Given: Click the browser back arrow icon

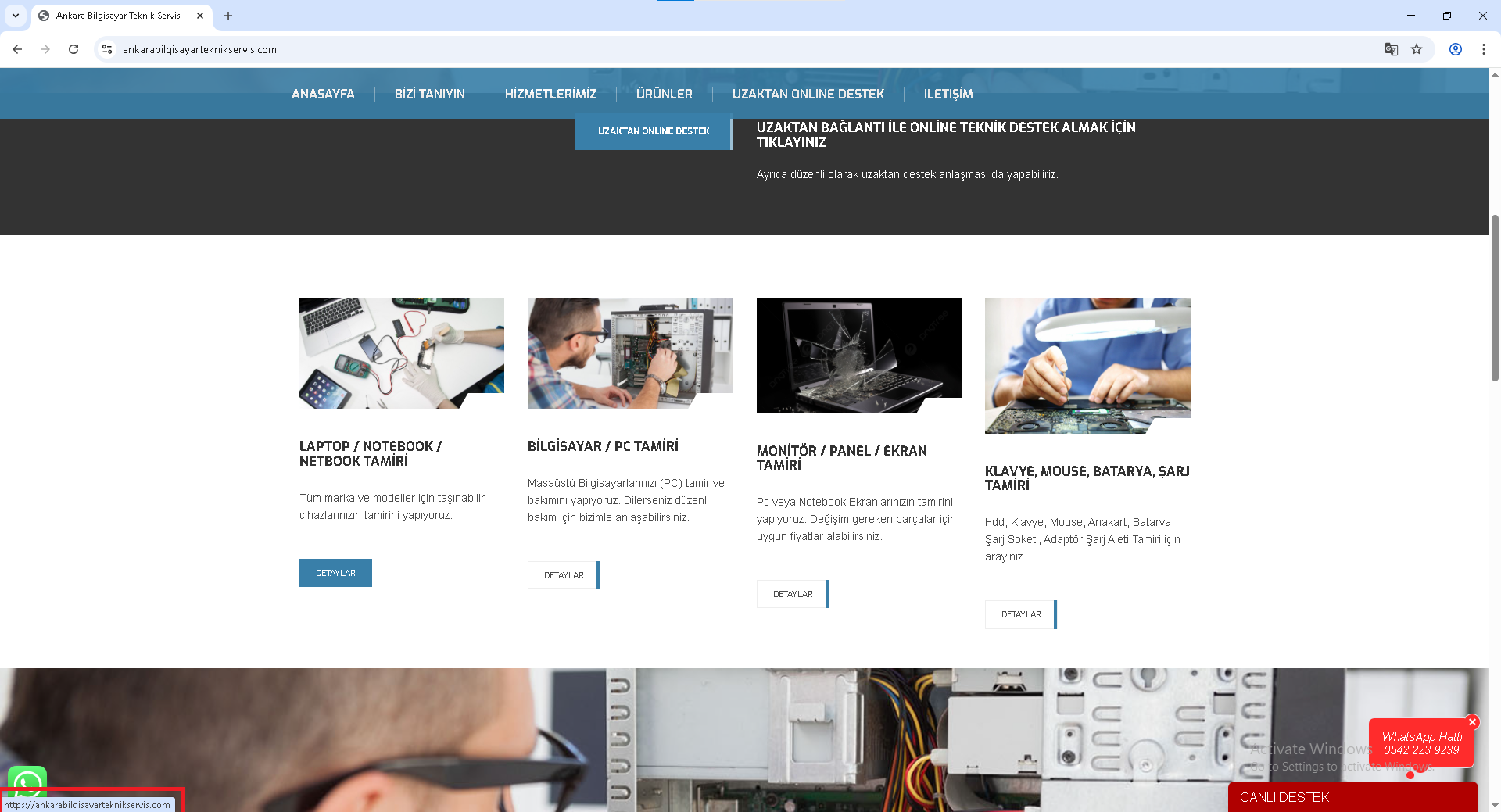Looking at the screenshot, I should point(17,49).
